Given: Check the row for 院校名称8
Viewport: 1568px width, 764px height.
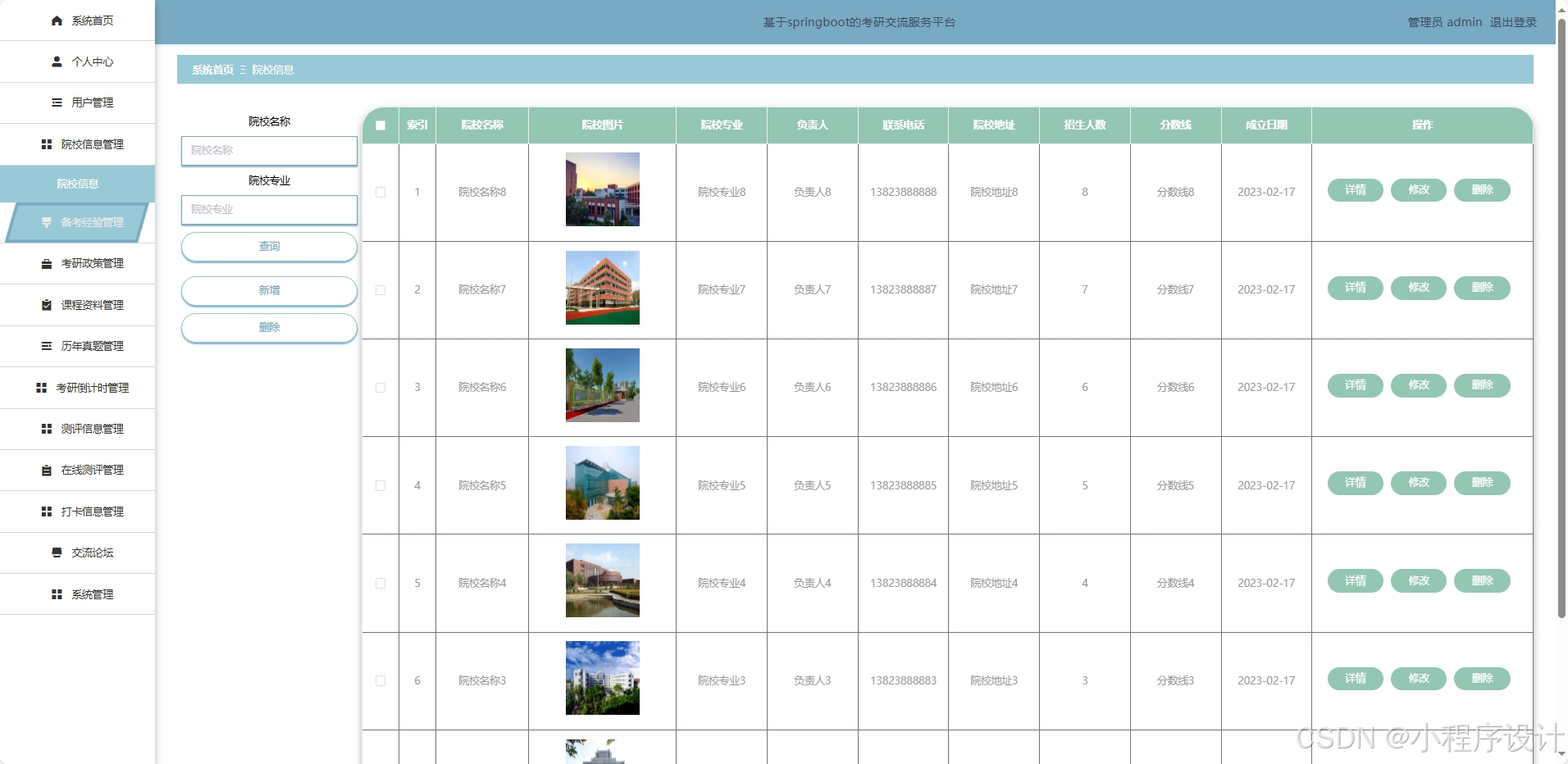Looking at the screenshot, I should (381, 192).
